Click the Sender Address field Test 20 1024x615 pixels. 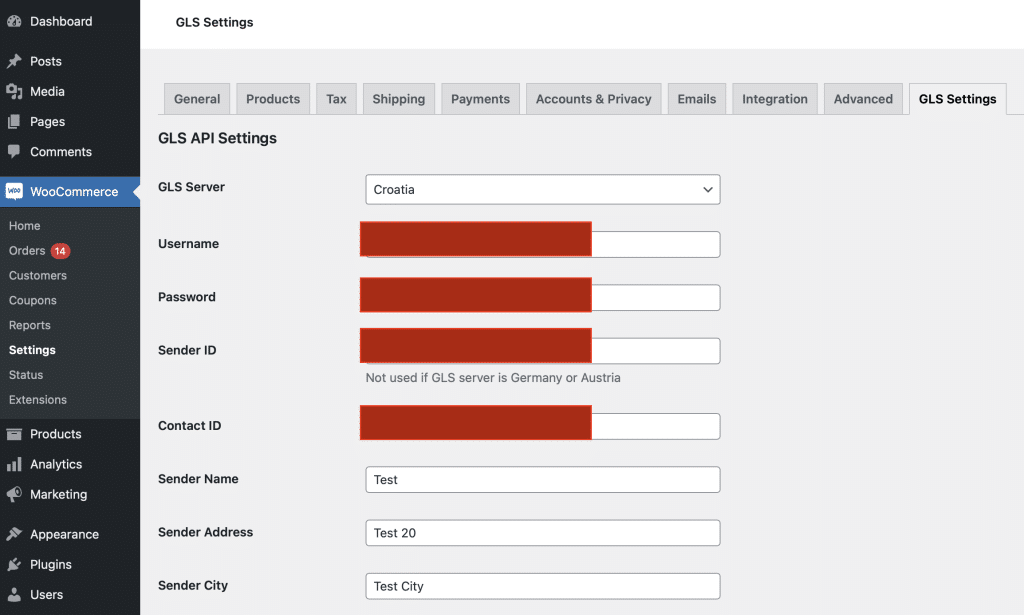[x=543, y=533]
